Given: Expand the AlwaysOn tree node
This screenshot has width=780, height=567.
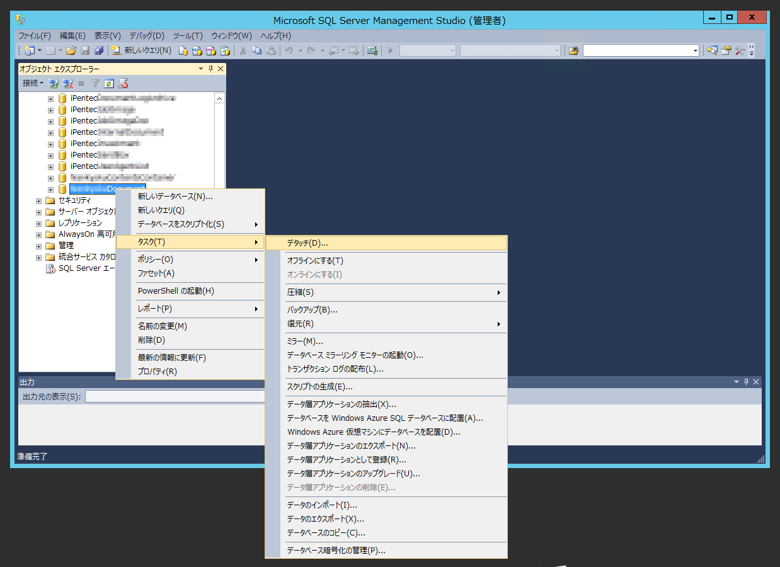Looking at the screenshot, I should (39, 235).
